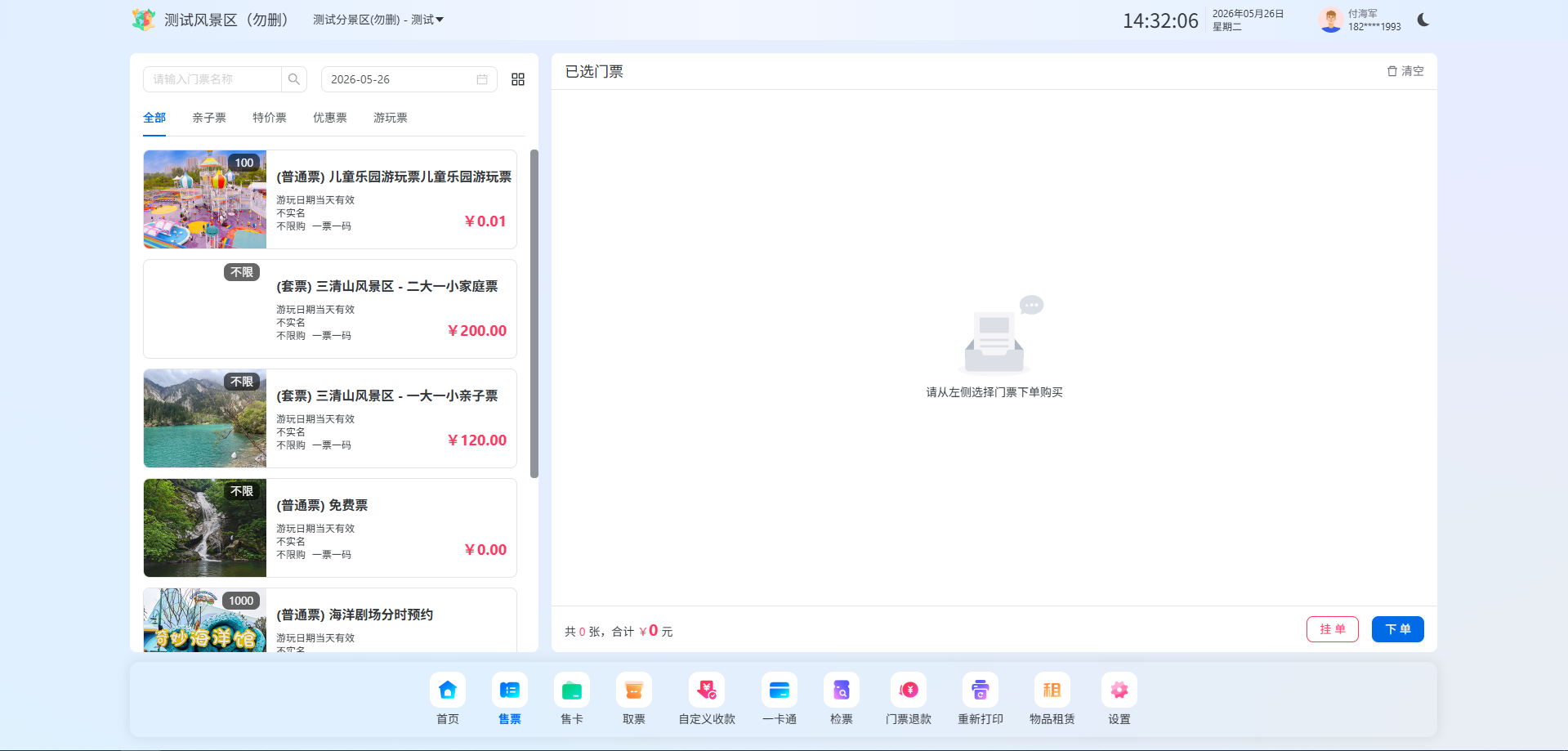Image resolution: width=1568 pixels, height=751 pixels.
Task: Click the ocean park thumbnail
Action: pos(205,620)
